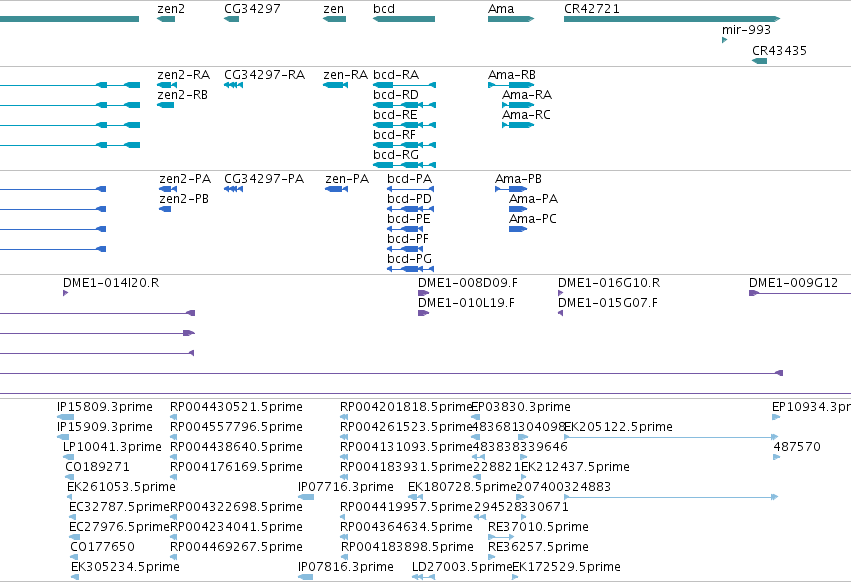Select the DME1-010L19.F clone end
Viewport: 851px width, 582px height.
(423, 313)
